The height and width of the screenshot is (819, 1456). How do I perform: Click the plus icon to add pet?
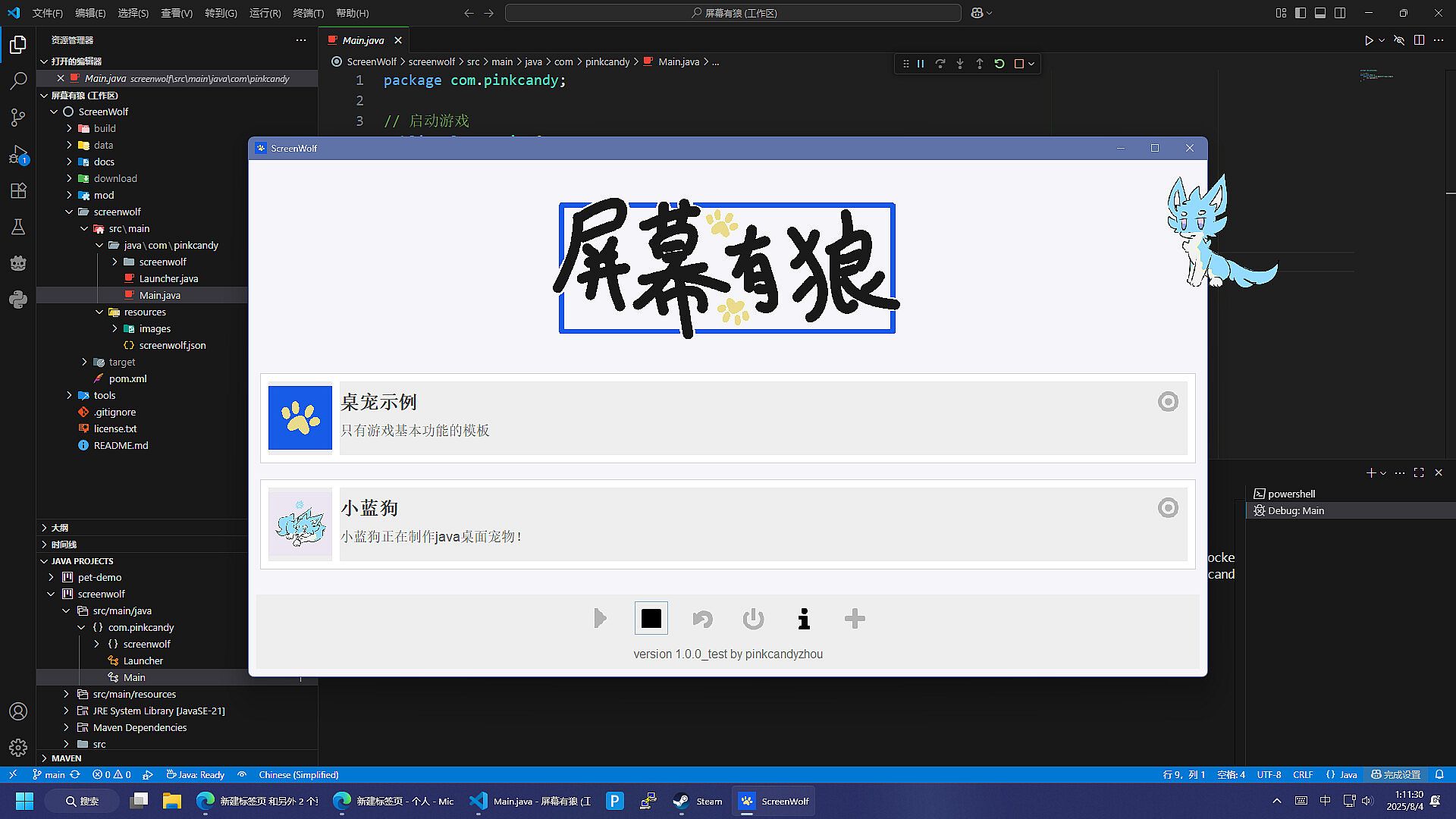tap(855, 619)
